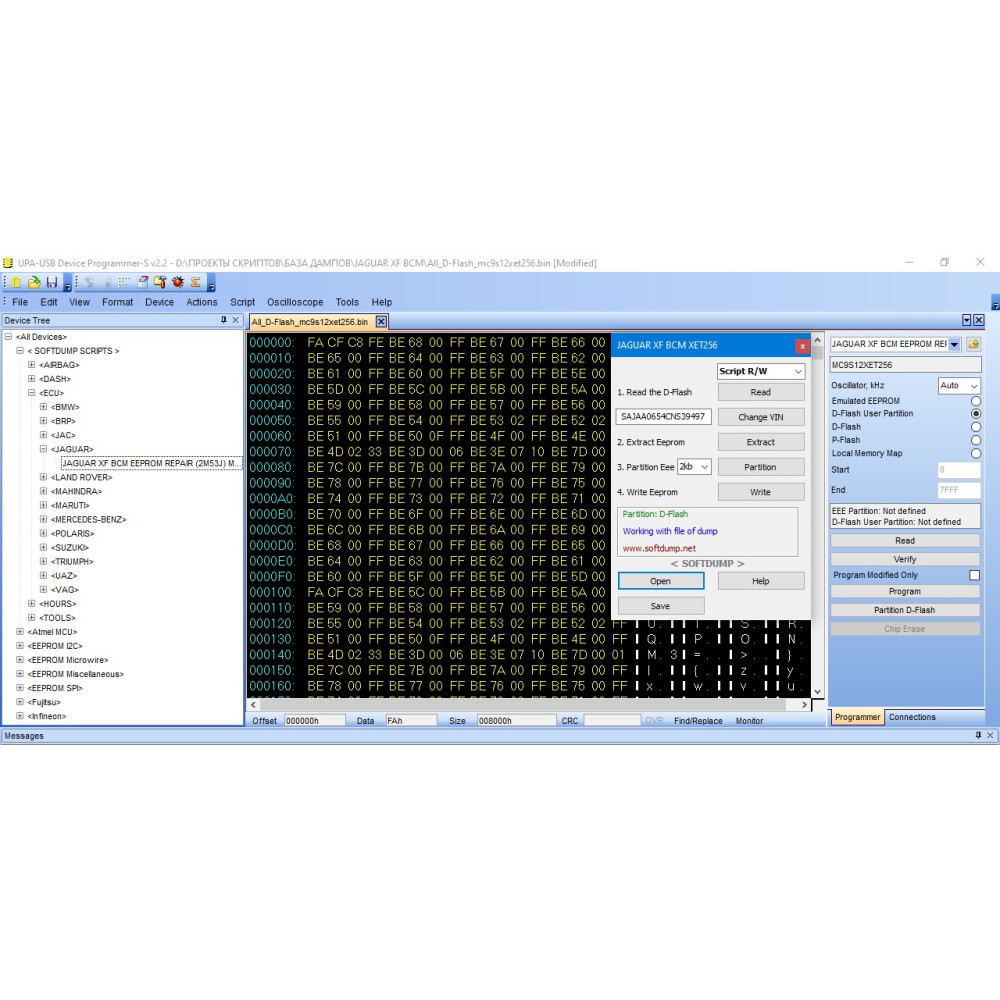Open the Oscillator kHz Auto dropdown
The image size is (1000, 1000).
tap(959, 386)
